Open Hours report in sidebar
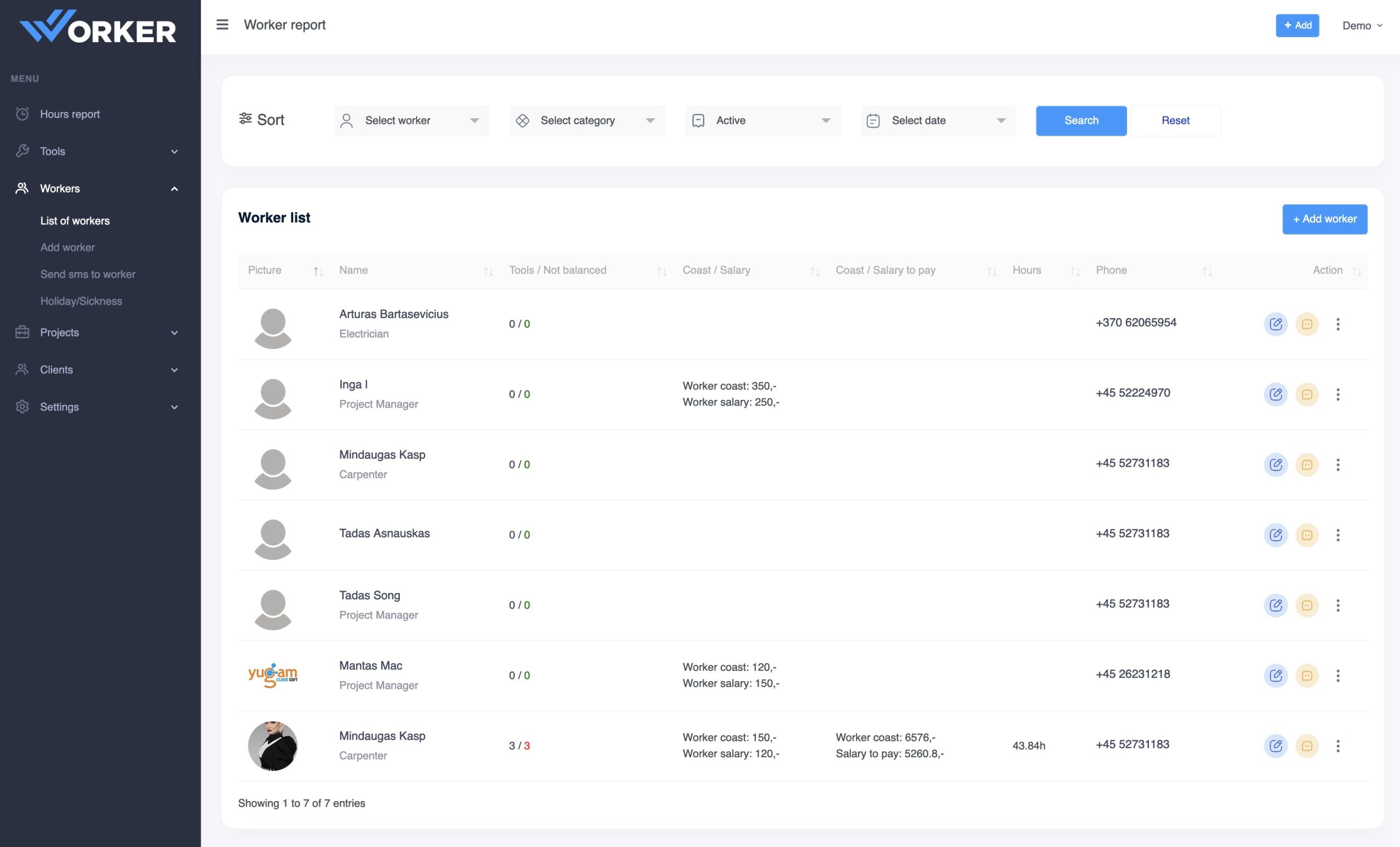This screenshot has height=847, width=1400. (69, 114)
